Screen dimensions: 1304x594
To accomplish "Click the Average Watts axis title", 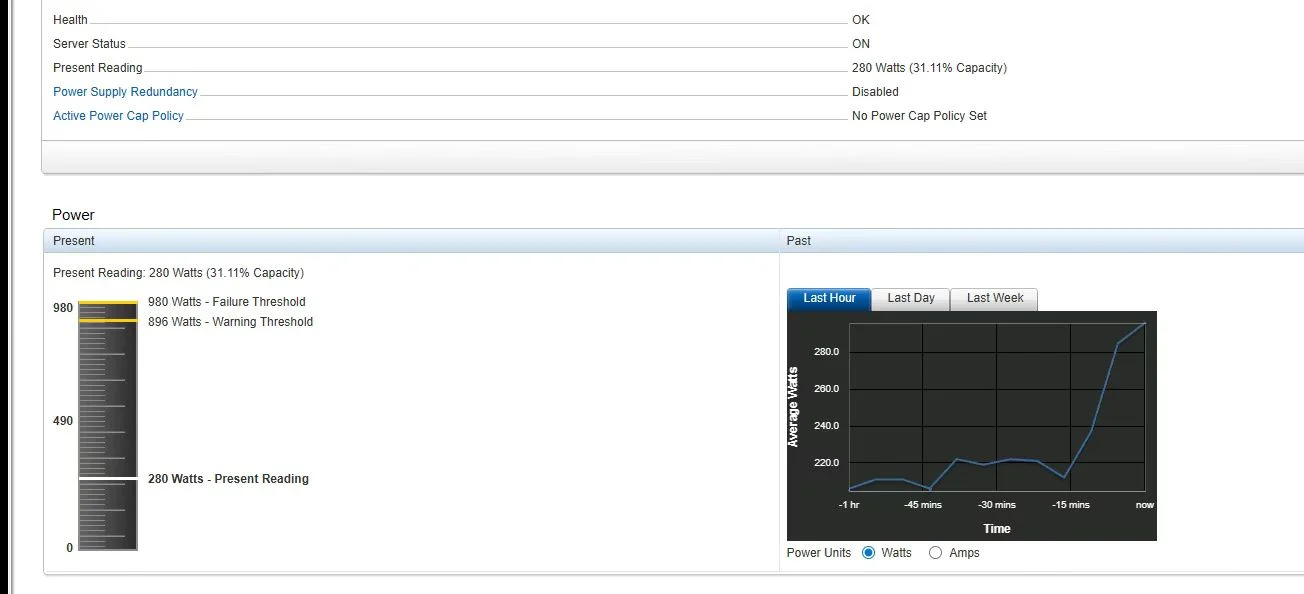I will click(x=794, y=407).
